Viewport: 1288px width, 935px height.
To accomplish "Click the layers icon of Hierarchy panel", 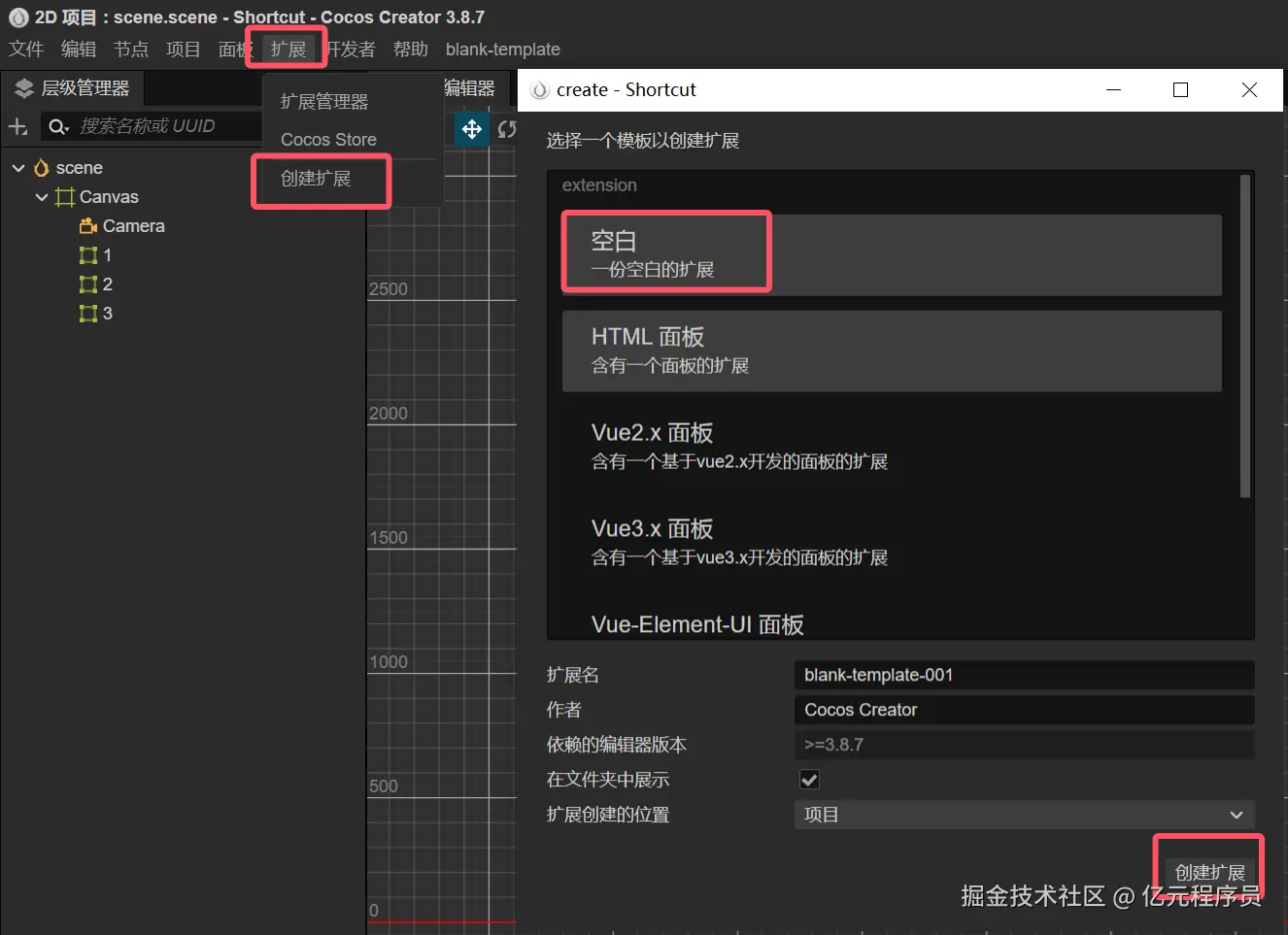I will click(x=24, y=88).
